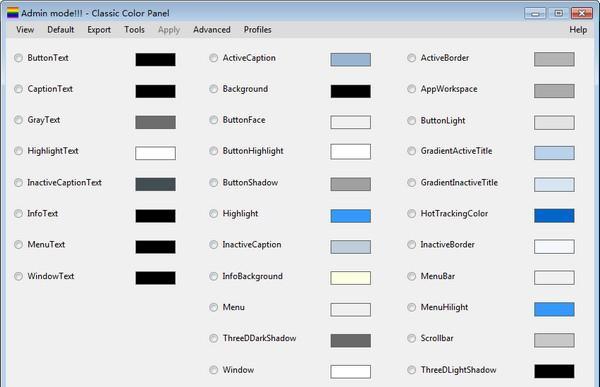Select the InactiveBorder radio button
The height and width of the screenshot is (387, 600).
pyautogui.click(x=411, y=244)
